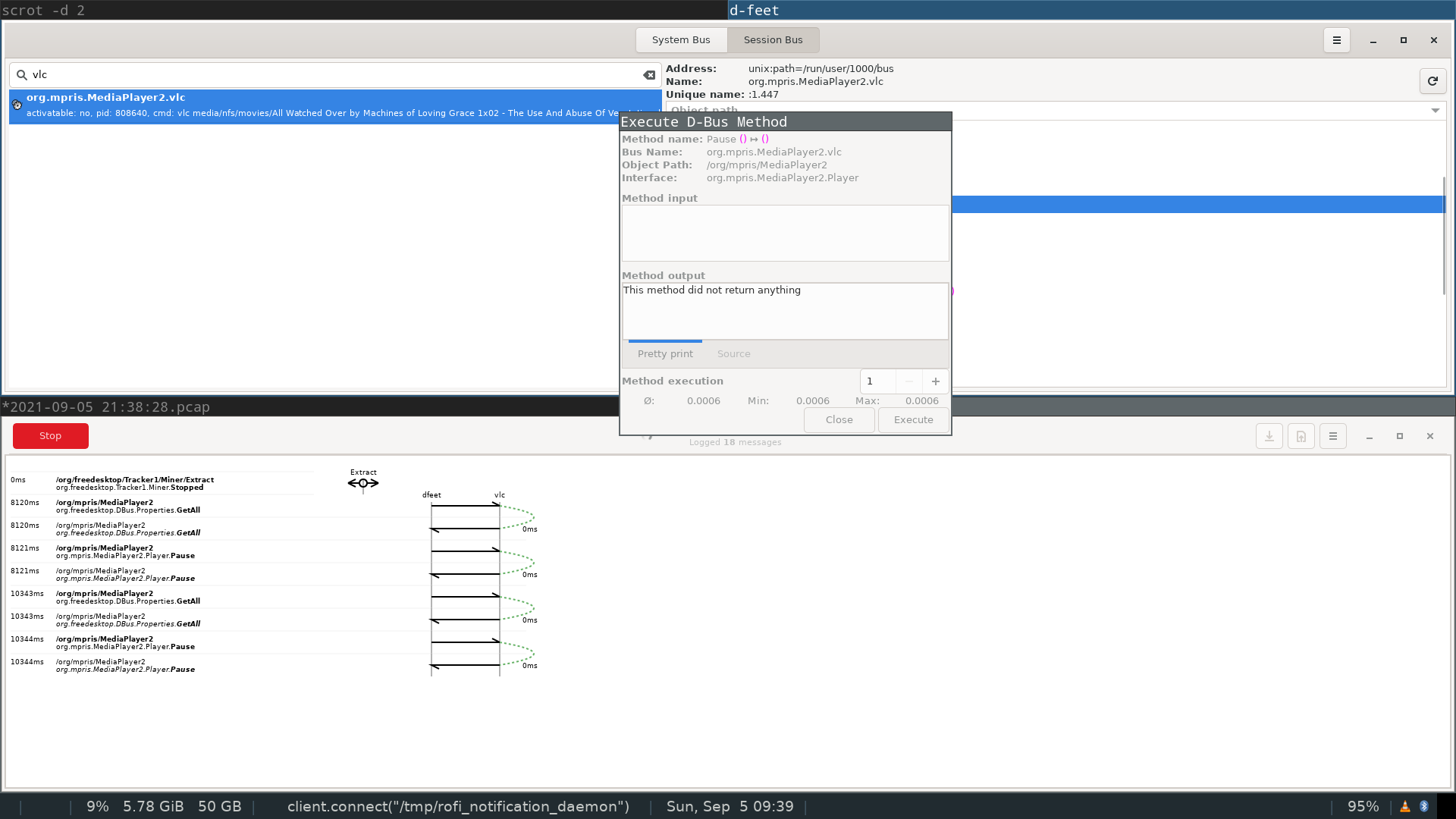Viewport: 1456px width, 819px height.
Task: Click the address unix:path=/run/user/1000/bus
Action: pos(821,69)
